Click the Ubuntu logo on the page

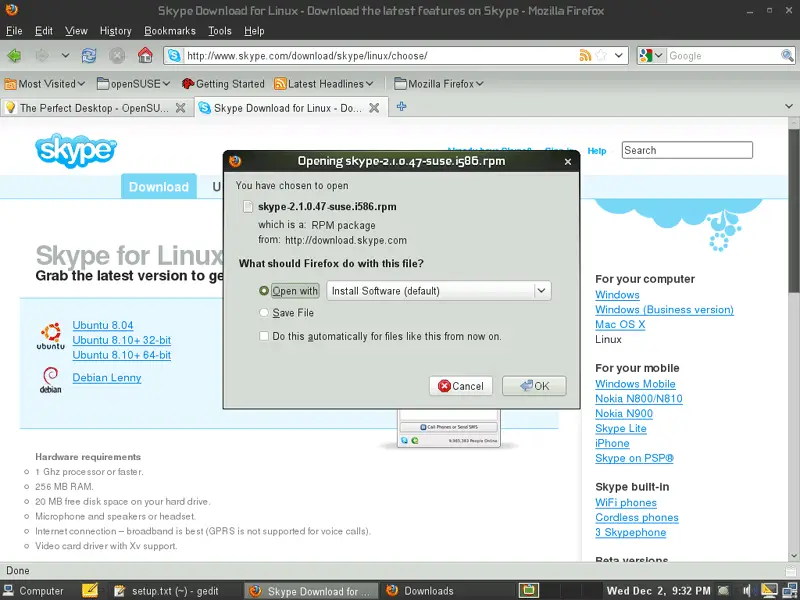tap(51, 336)
